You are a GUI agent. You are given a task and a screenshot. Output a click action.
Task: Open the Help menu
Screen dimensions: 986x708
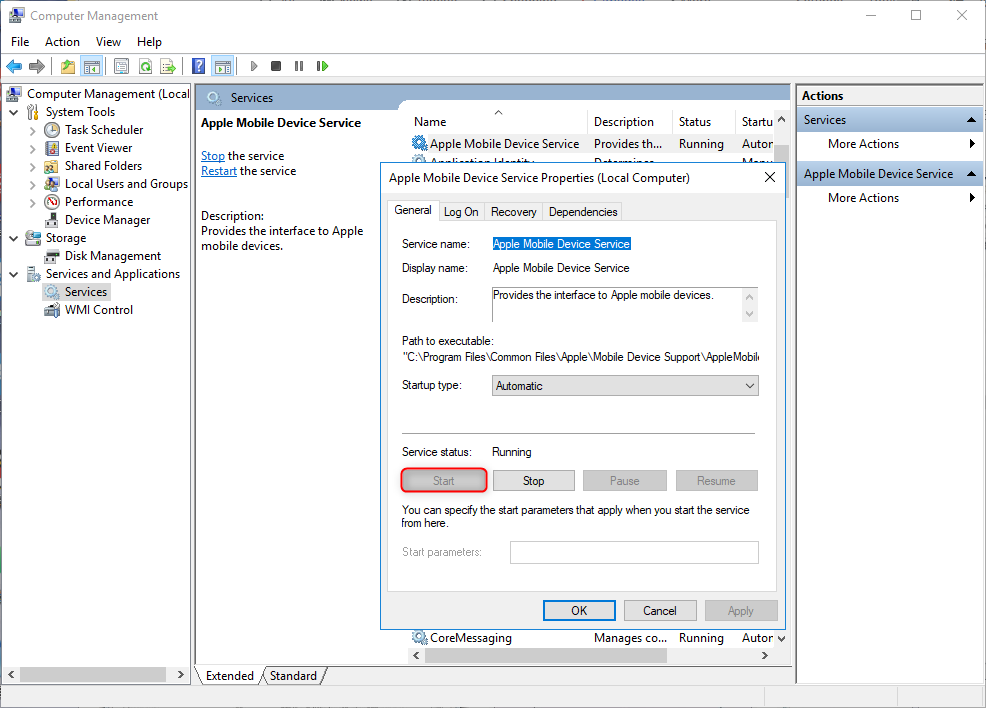(149, 41)
